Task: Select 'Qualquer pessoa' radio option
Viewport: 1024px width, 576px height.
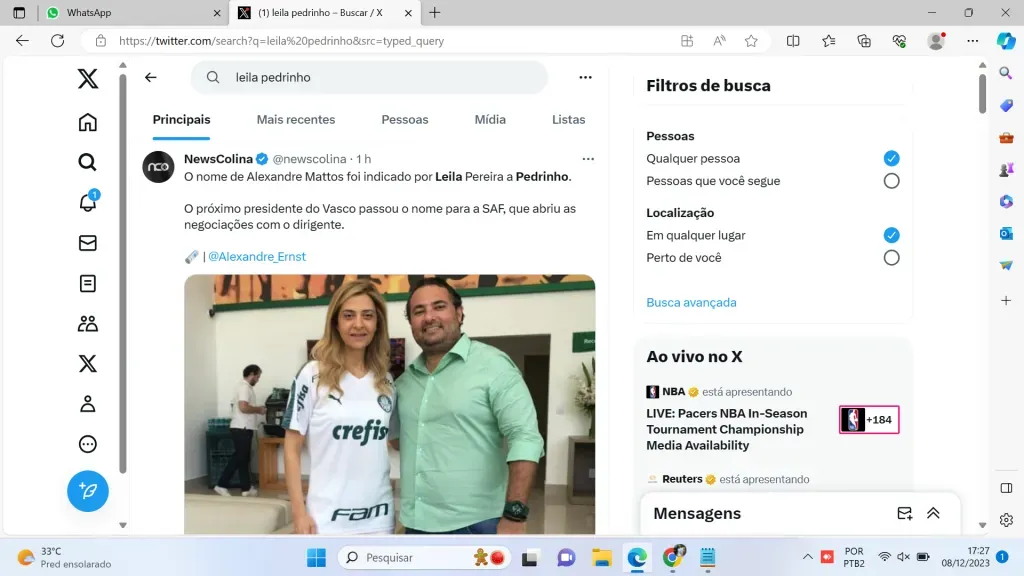Action: tap(891, 158)
